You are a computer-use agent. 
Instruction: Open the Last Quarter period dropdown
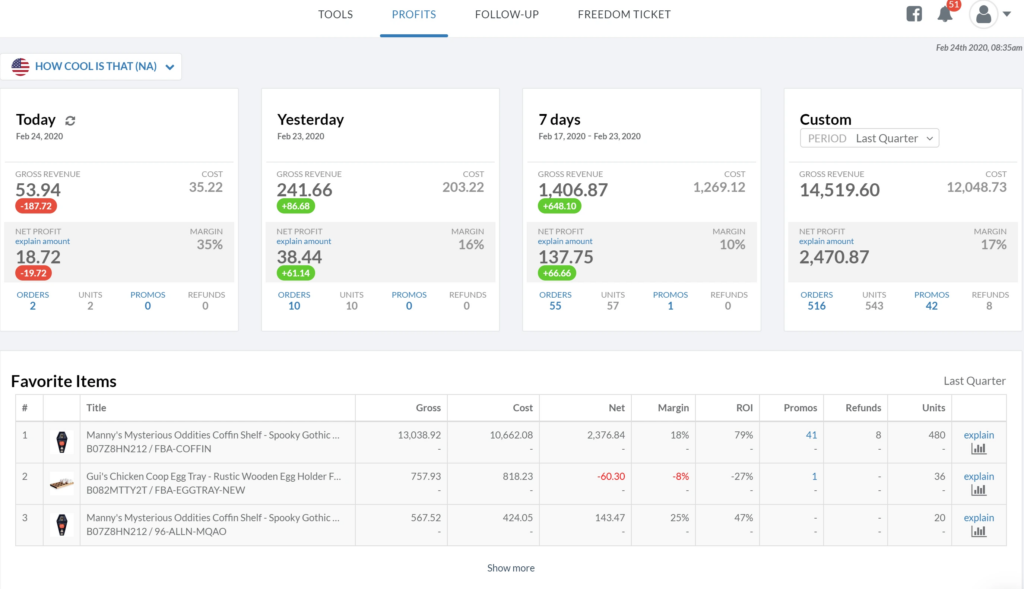point(869,138)
